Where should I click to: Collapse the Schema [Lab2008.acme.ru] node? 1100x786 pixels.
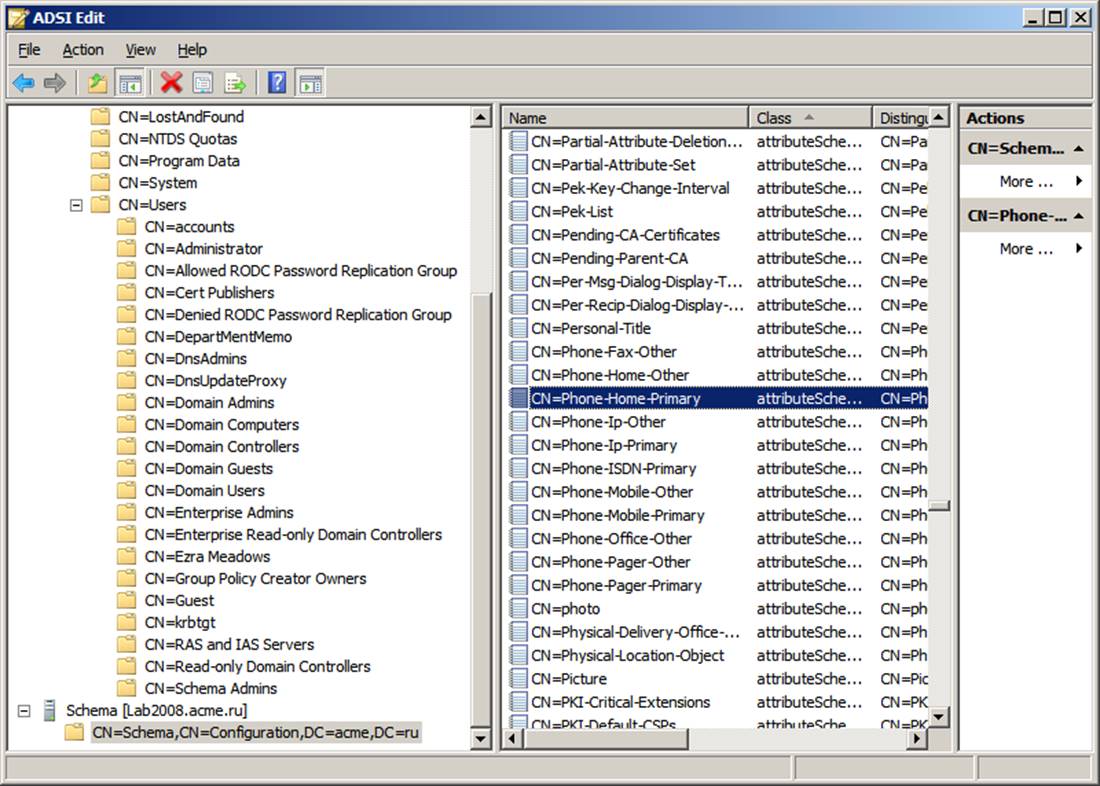click(x=24, y=711)
